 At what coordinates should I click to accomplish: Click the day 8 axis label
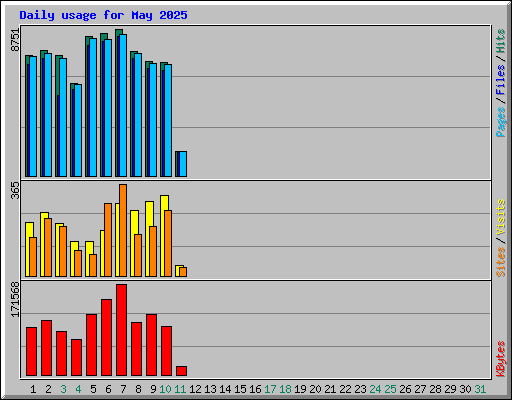tap(138, 389)
